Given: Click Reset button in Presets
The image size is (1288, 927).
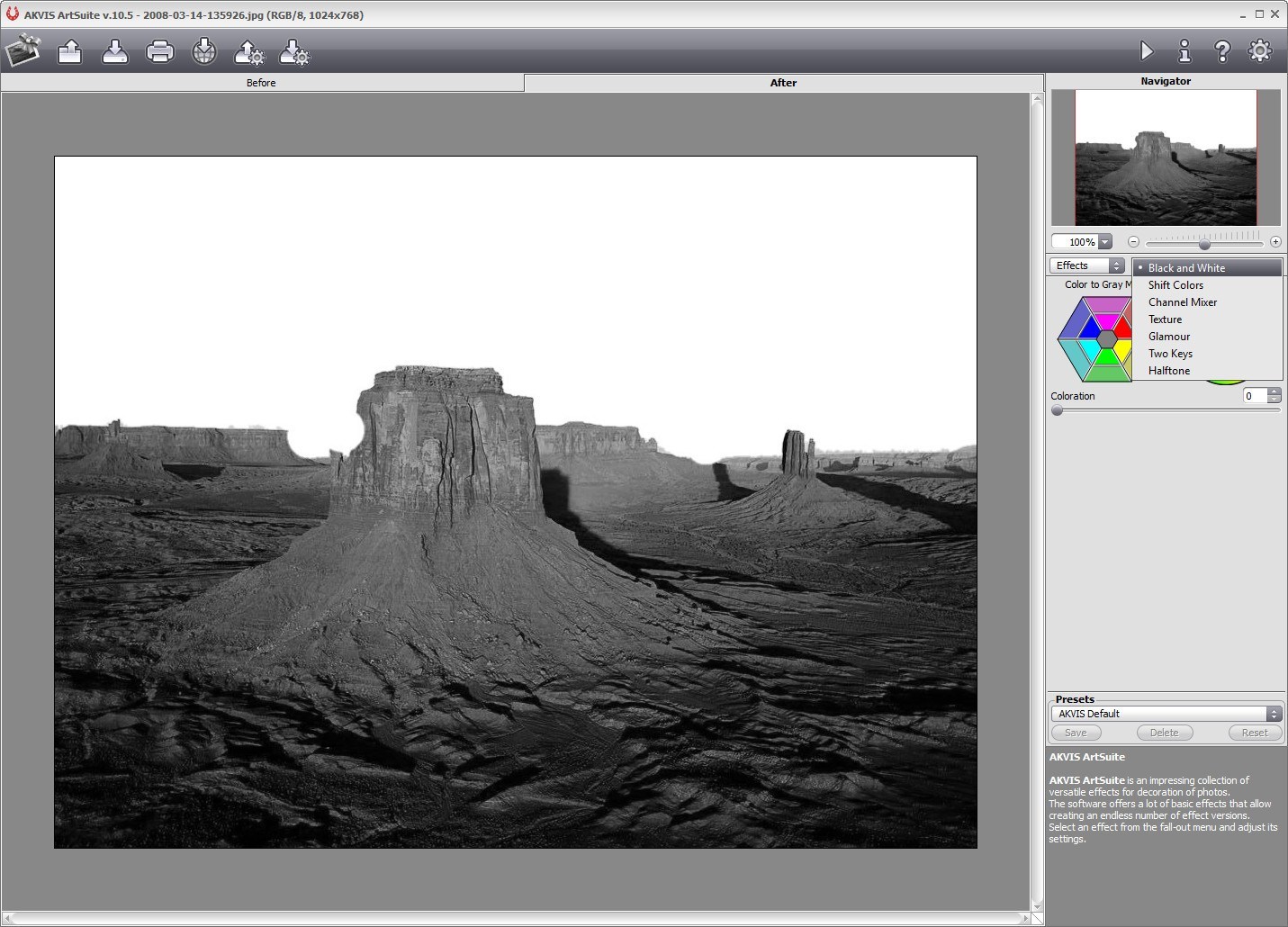Looking at the screenshot, I should pyautogui.click(x=1255, y=733).
